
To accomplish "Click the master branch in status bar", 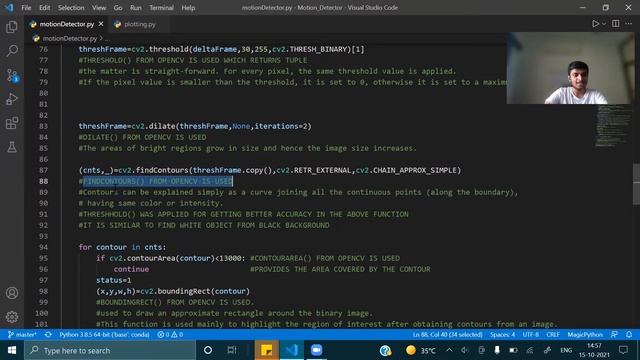I will (x=22, y=335).
